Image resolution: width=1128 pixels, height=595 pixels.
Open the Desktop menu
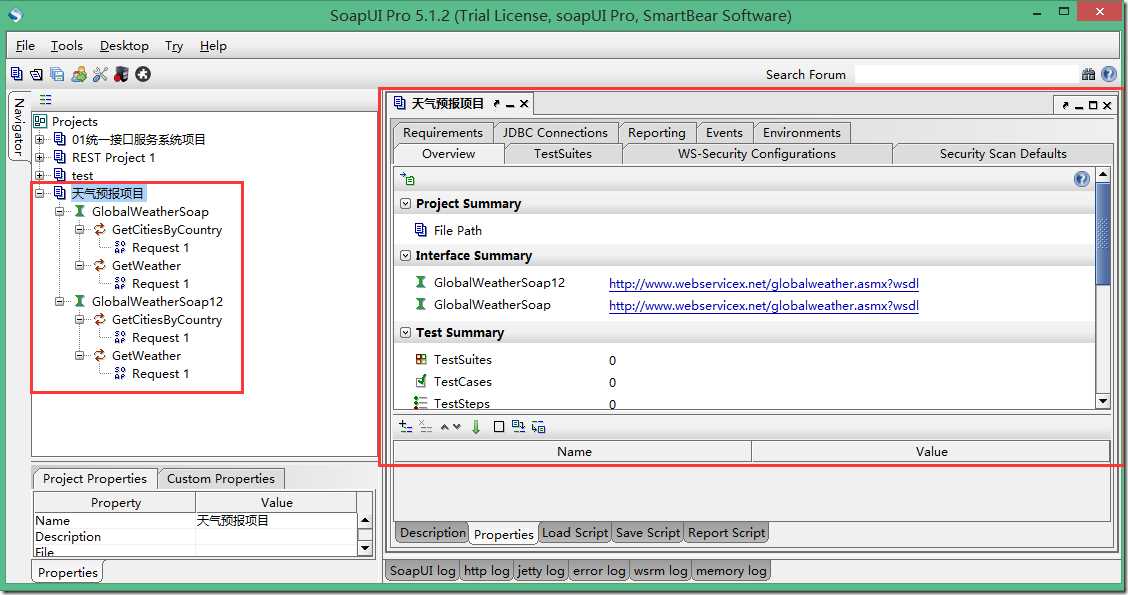[x=124, y=45]
